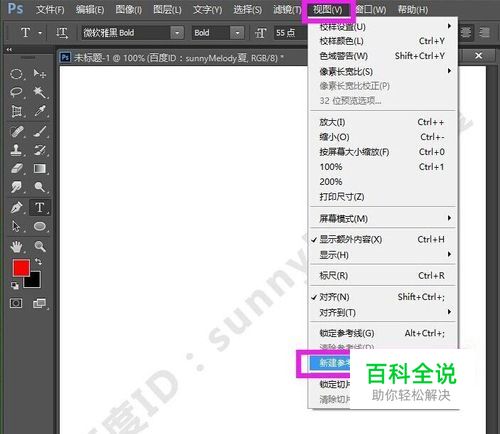Reset default foreground and background colors
This screenshot has width=500, height=434.
[15, 286]
